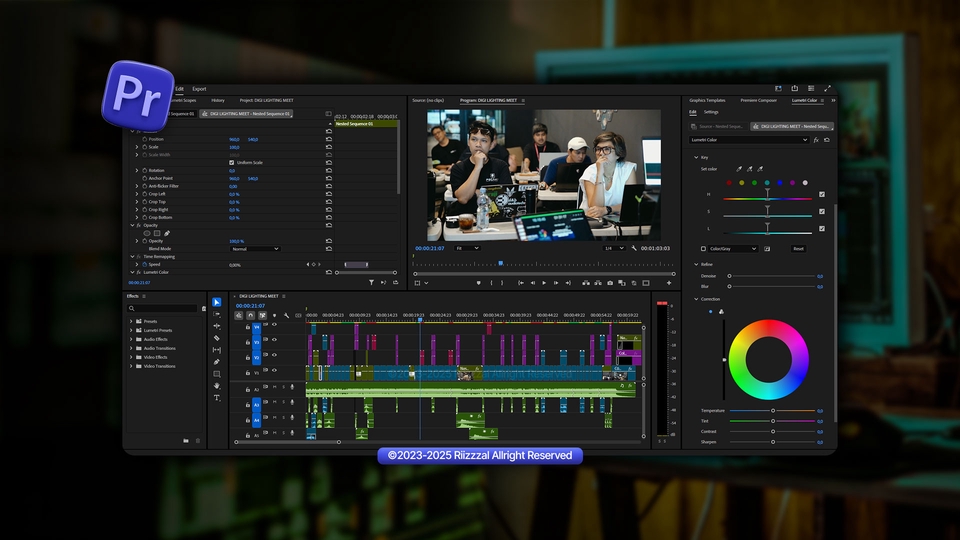Screen dimensions: 960x540
Task: Switch to the Lumetri Color Settings tab
Action: tap(711, 112)
